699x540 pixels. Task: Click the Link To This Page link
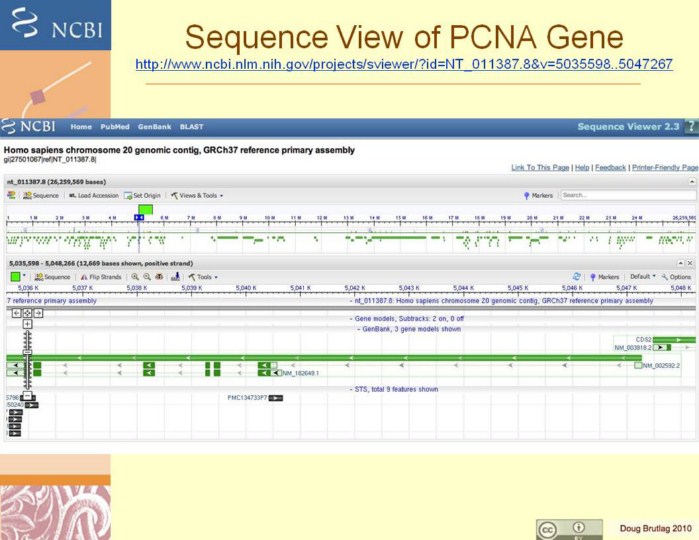click(x=539, y=168)
